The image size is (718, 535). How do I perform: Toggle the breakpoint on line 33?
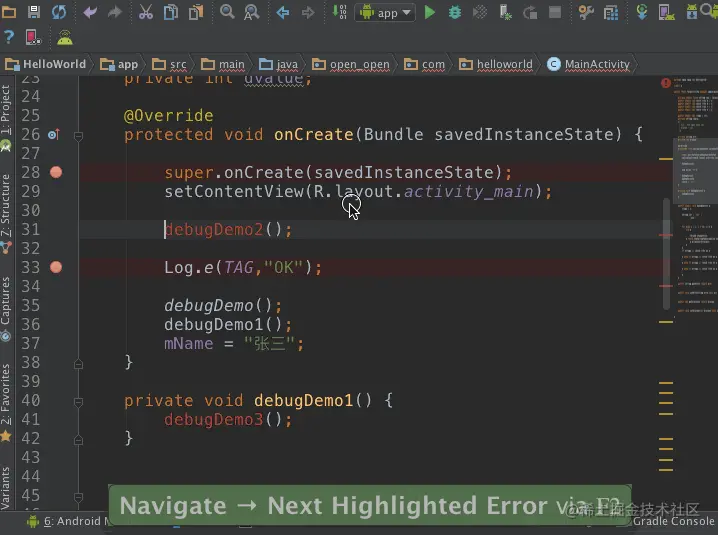click(56, 267)
